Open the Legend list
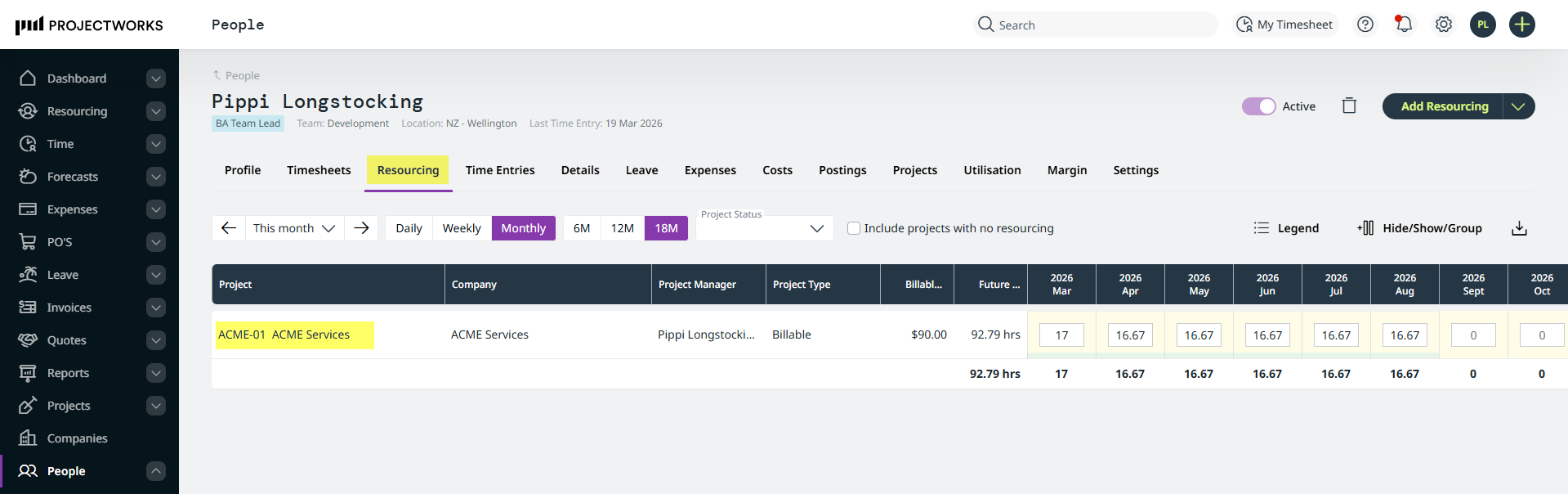This screenshot has width=1568, height=494. click(x=1286, y=228)
